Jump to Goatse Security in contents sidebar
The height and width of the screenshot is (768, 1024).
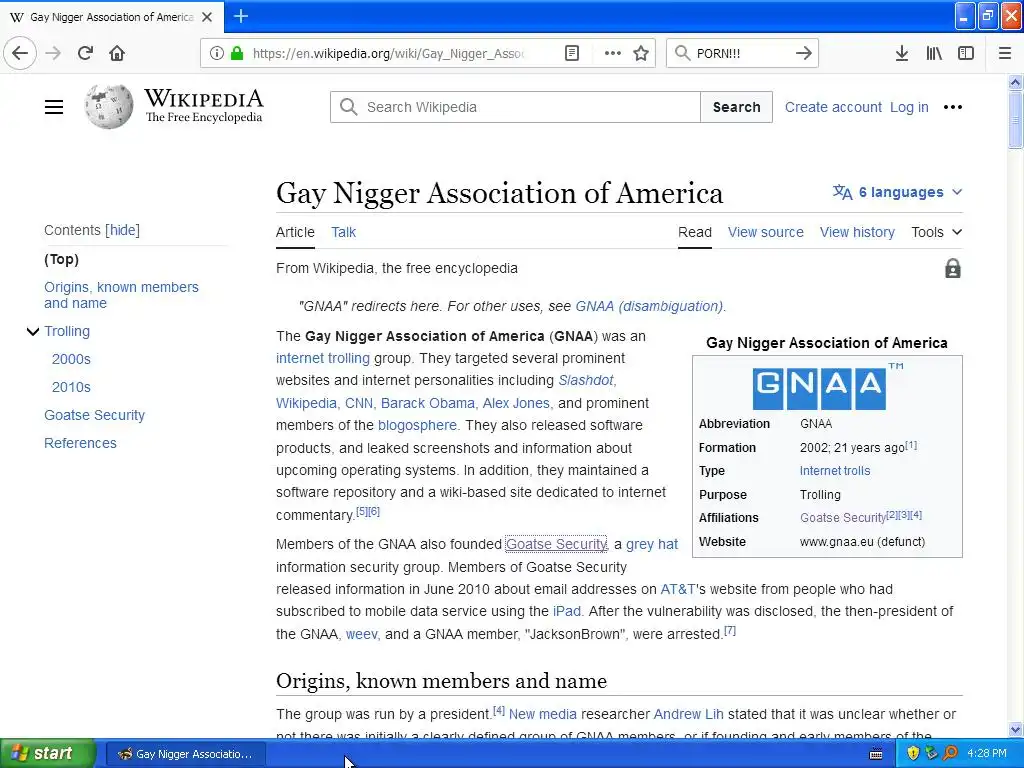95,415
